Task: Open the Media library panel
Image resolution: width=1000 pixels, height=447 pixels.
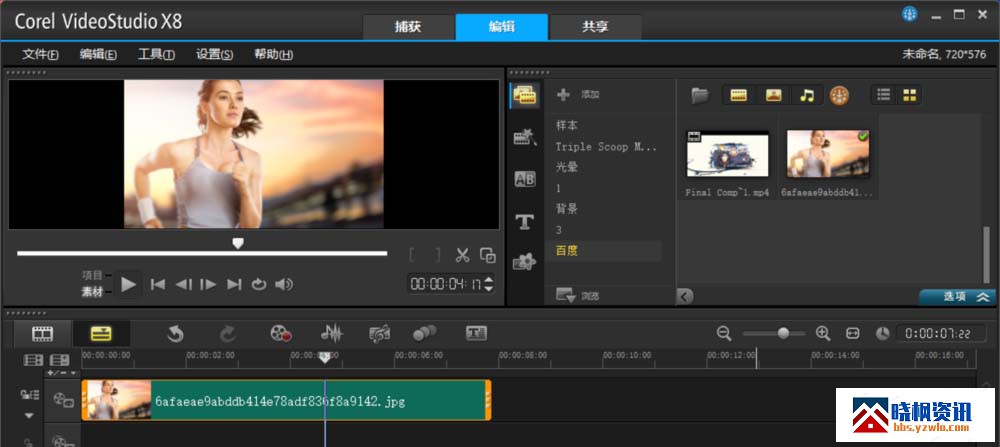Action: pyautogui.click(x=526, y=96)
